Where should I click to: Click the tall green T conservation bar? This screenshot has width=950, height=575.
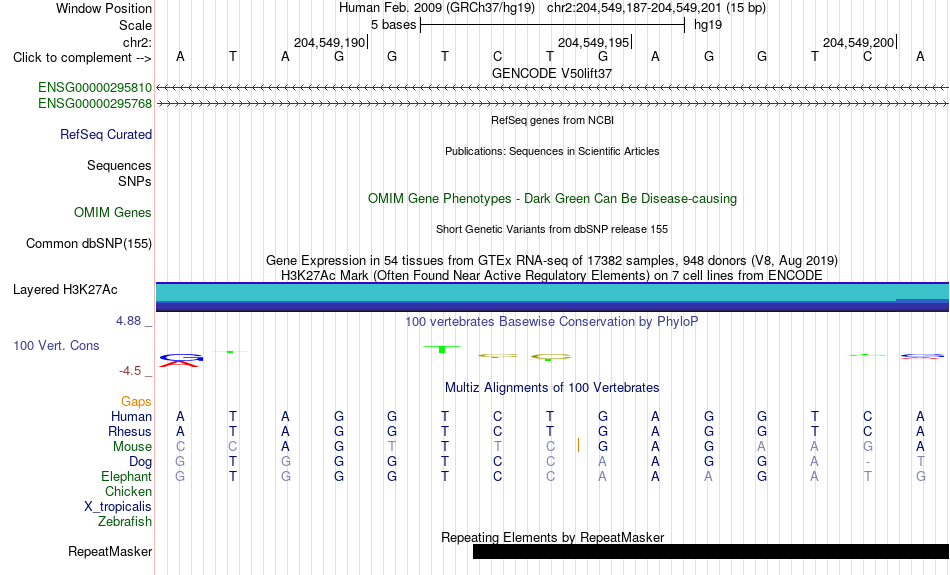442,349
